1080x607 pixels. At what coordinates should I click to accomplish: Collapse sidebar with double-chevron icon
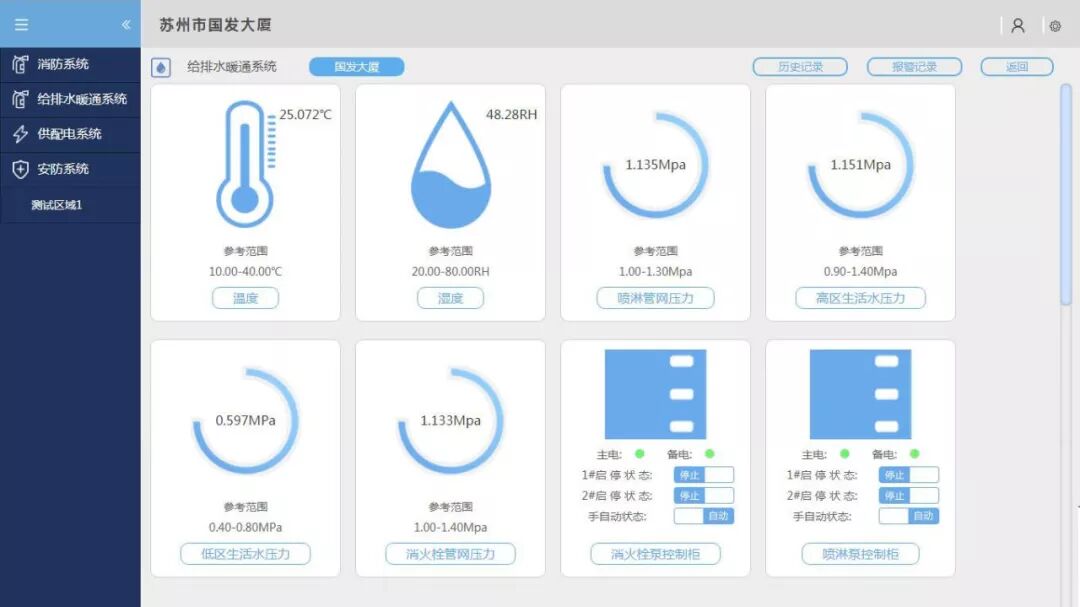coord(125,25)
